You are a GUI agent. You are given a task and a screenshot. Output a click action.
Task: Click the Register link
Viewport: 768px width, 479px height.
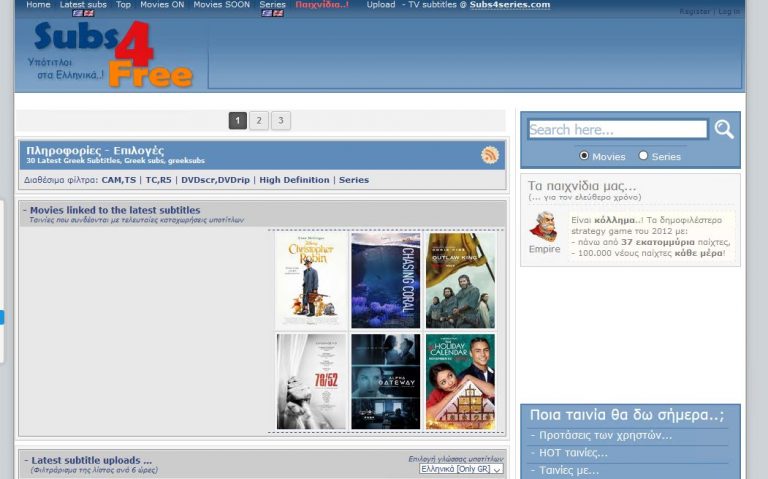point(694,11)
